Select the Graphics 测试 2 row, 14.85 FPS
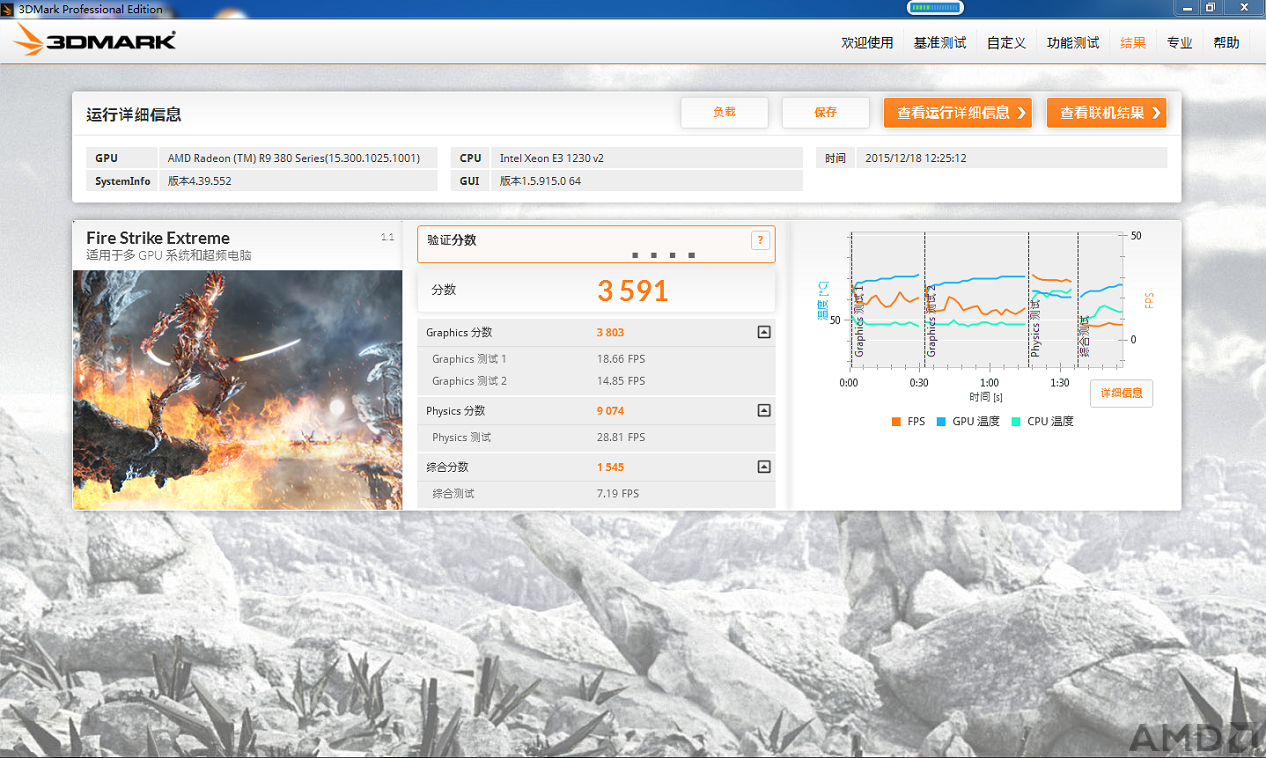Image resolution: width=1266 pixels, height=758 pixels. [x=596, y=381]
